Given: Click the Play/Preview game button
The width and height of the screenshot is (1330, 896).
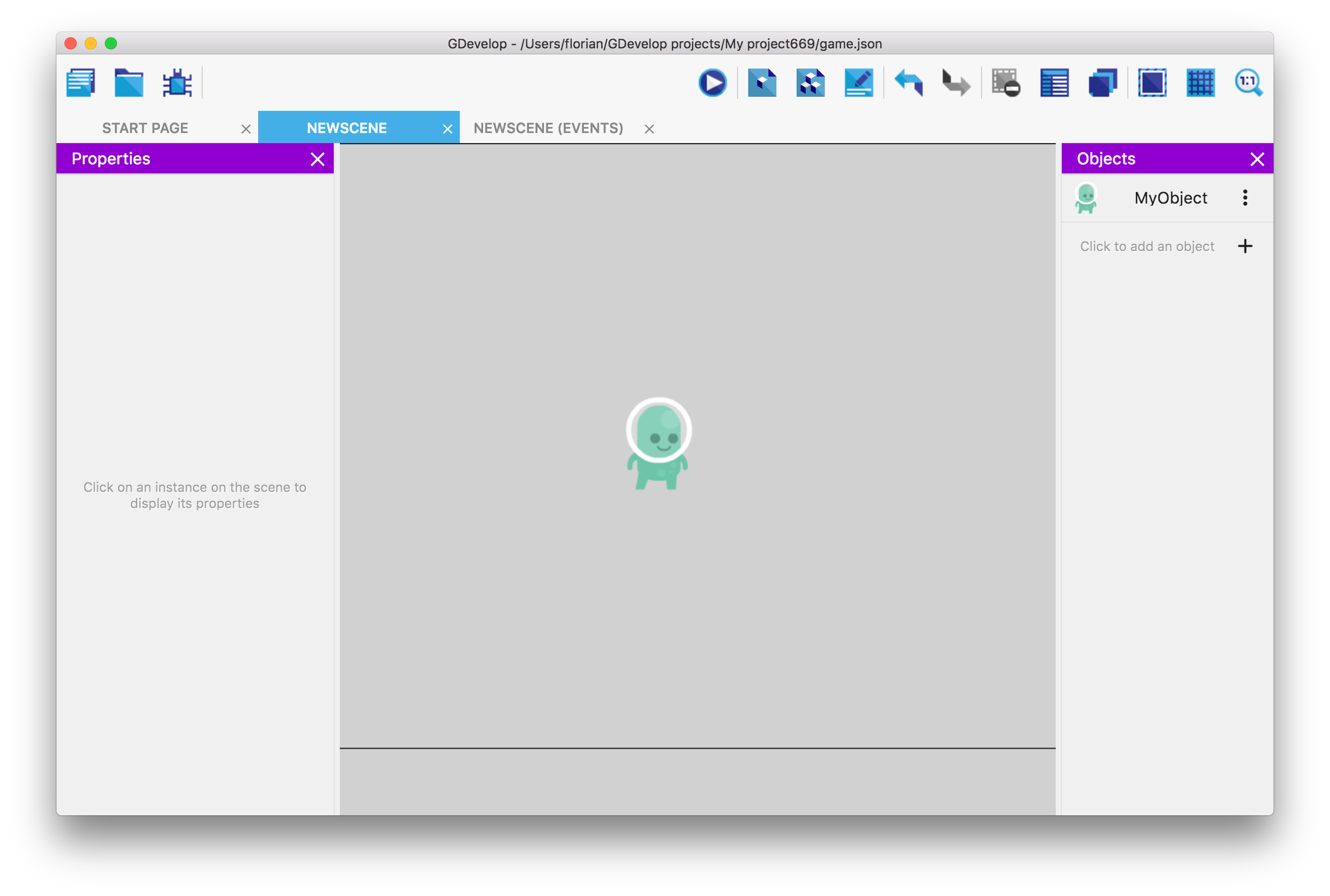Looking at the screenshot, I should click(713, 82).
